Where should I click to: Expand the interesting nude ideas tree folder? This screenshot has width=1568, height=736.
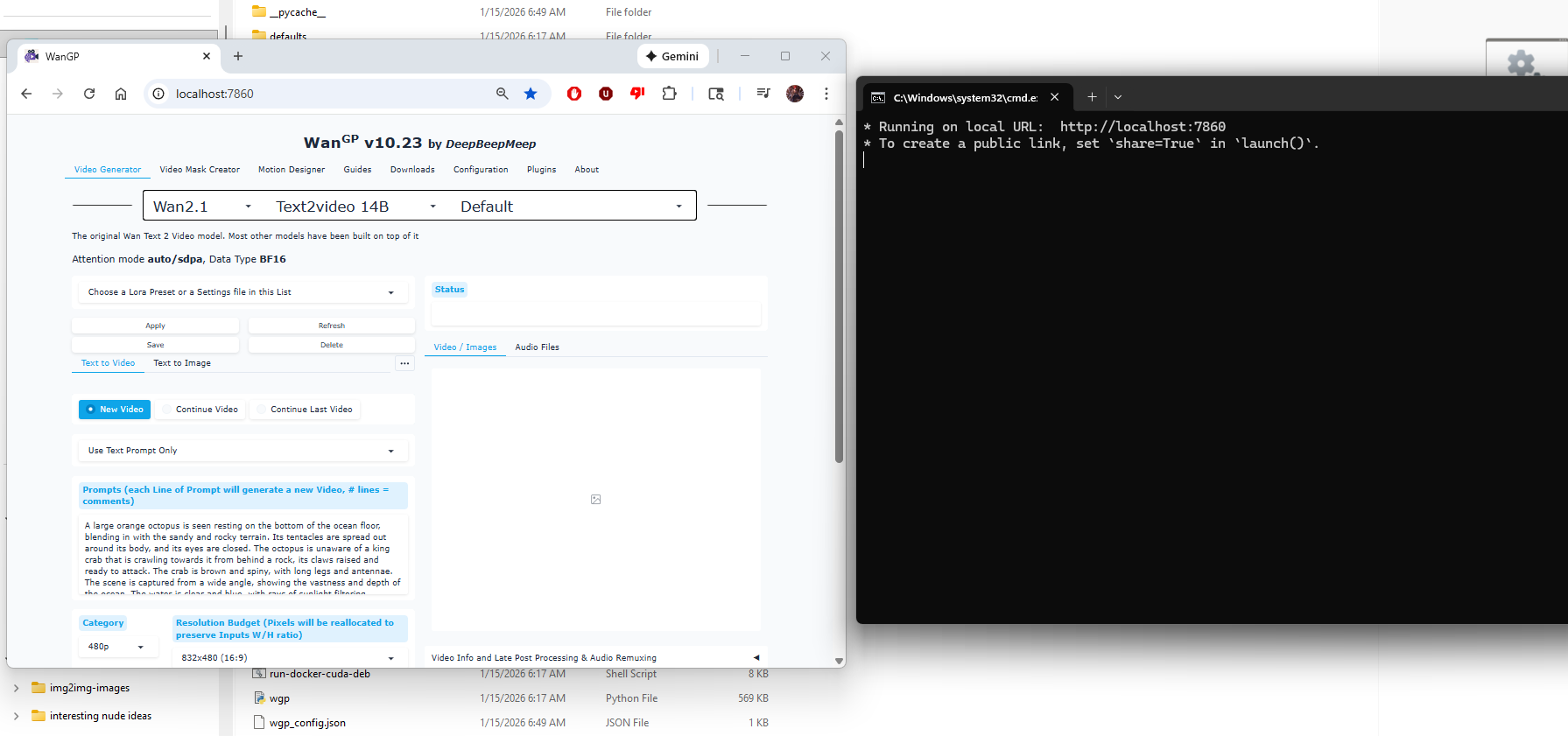click(16, 716)
